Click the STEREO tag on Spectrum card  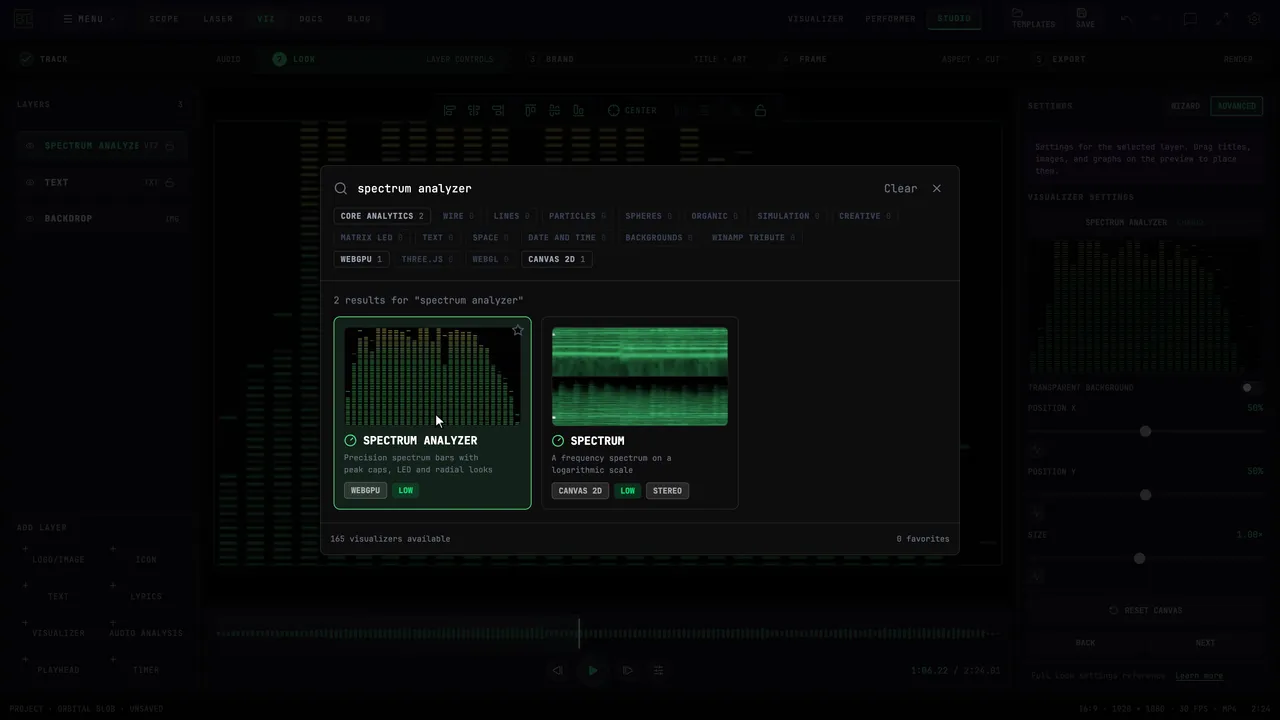click(667, 491)
